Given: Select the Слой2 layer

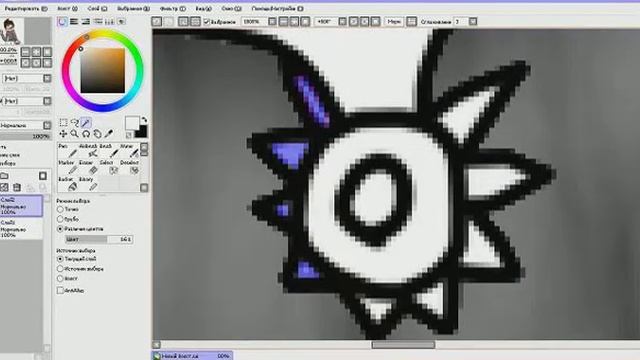Looking at the screenshot, I should click(x=21, y=206).
